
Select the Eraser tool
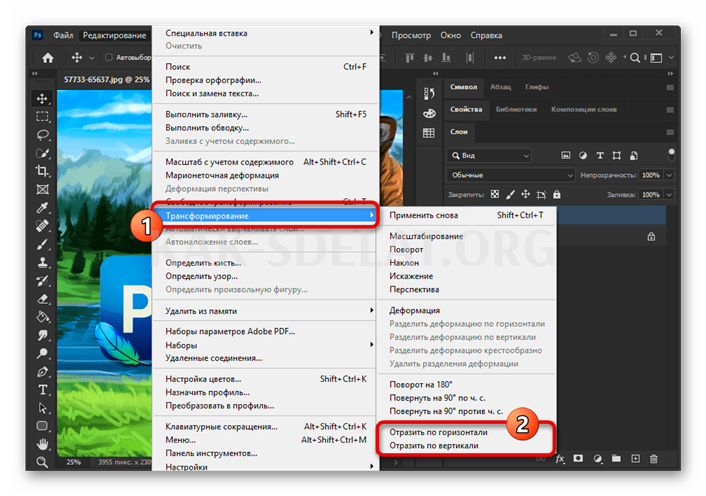(x=42, y=299)
